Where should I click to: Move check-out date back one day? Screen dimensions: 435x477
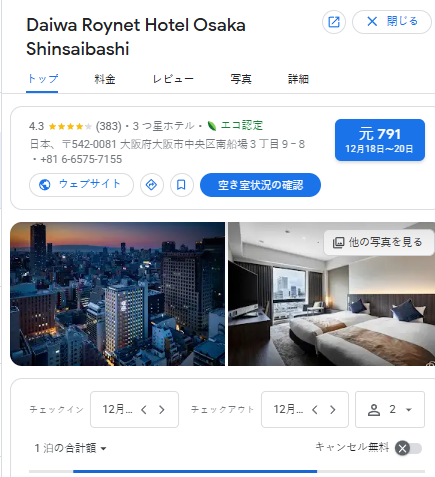315,409
